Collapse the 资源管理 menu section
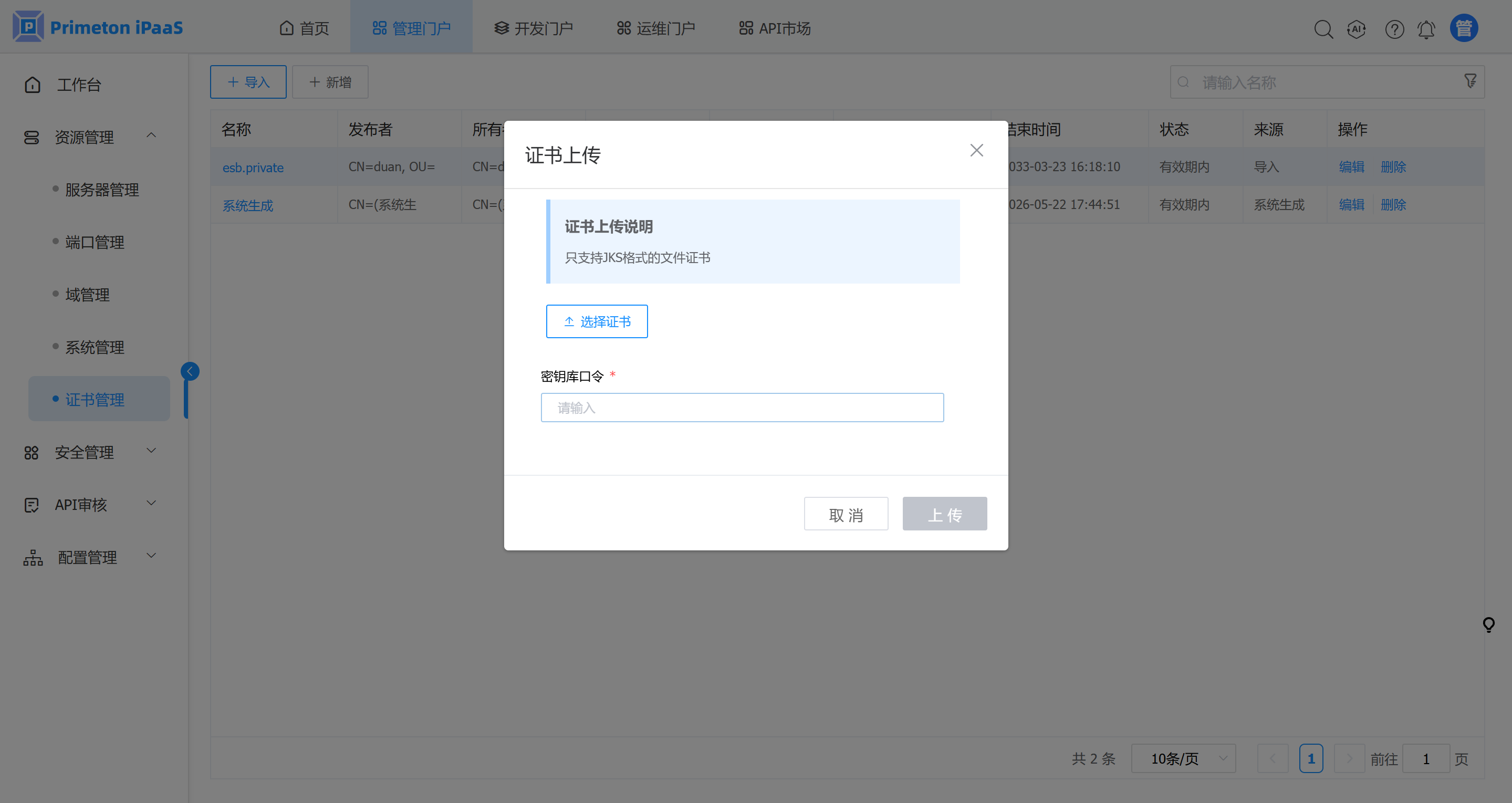1512x803 pixels. (x=86, y=137)
